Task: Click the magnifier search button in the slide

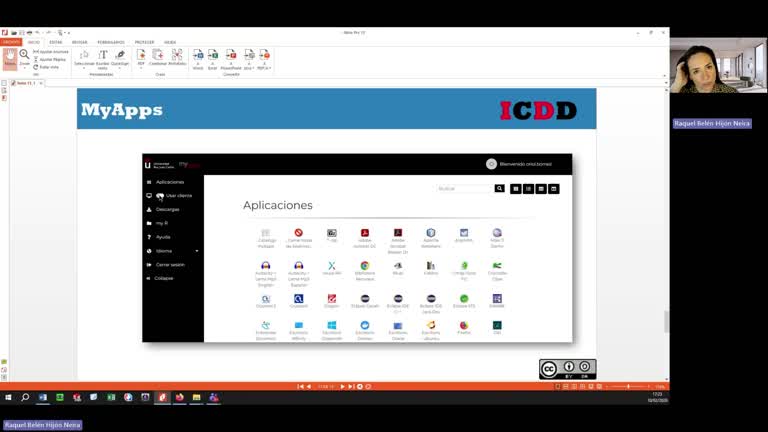Action: [499, 189]
